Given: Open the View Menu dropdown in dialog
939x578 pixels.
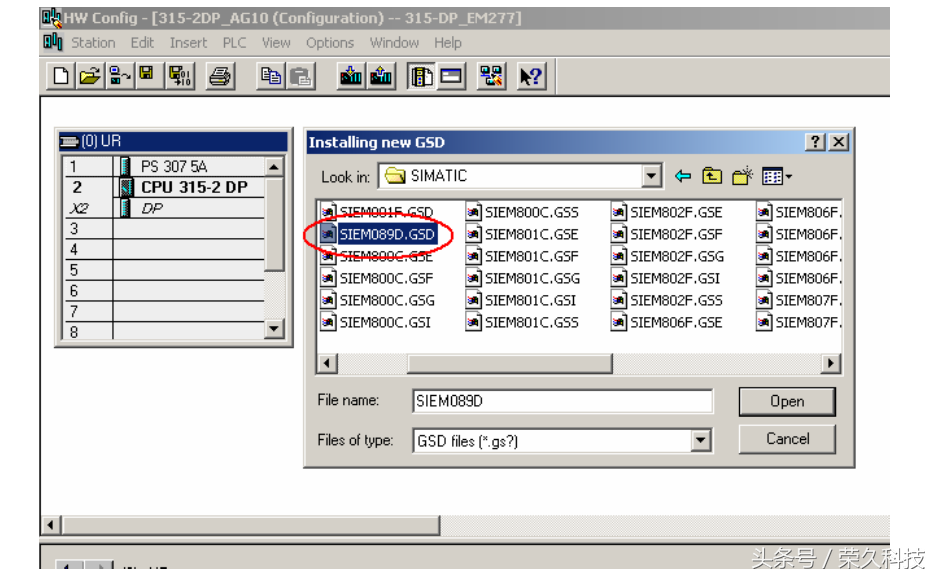Looking at the screenshot, I should (776, 176).
